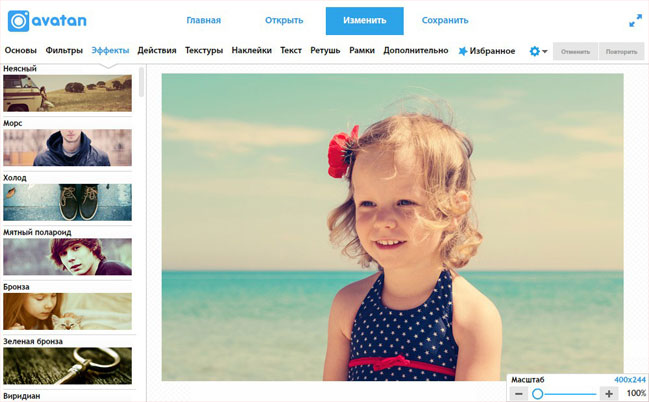Click the effects list scrollbar
The height and width of the screenshot is (402, 649).
coord(141,82)
